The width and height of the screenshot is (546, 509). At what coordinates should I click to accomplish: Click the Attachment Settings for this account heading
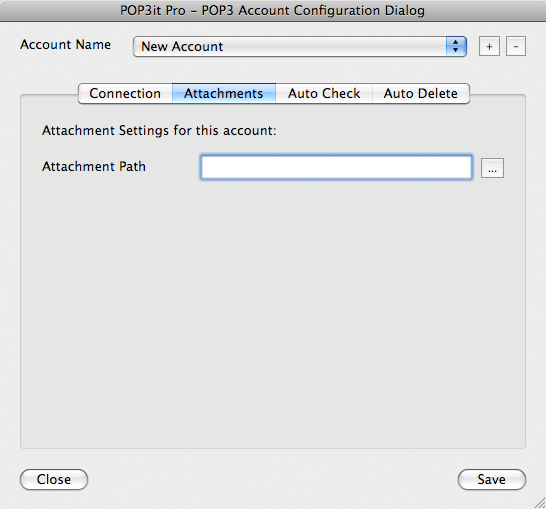pos(159,131)
